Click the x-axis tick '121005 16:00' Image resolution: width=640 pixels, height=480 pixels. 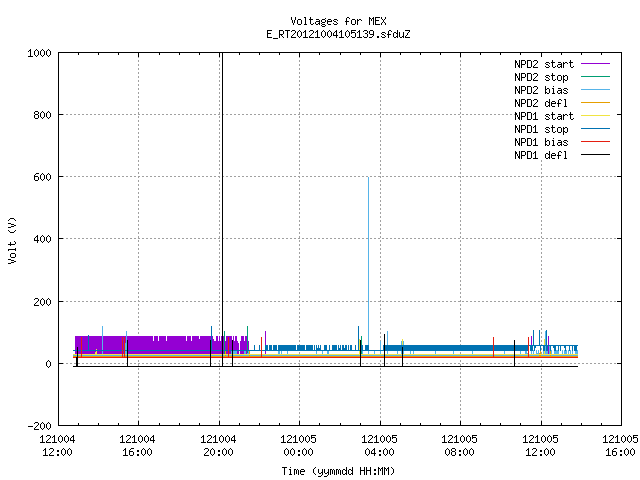pyautogui.click(x=620, y=446)
